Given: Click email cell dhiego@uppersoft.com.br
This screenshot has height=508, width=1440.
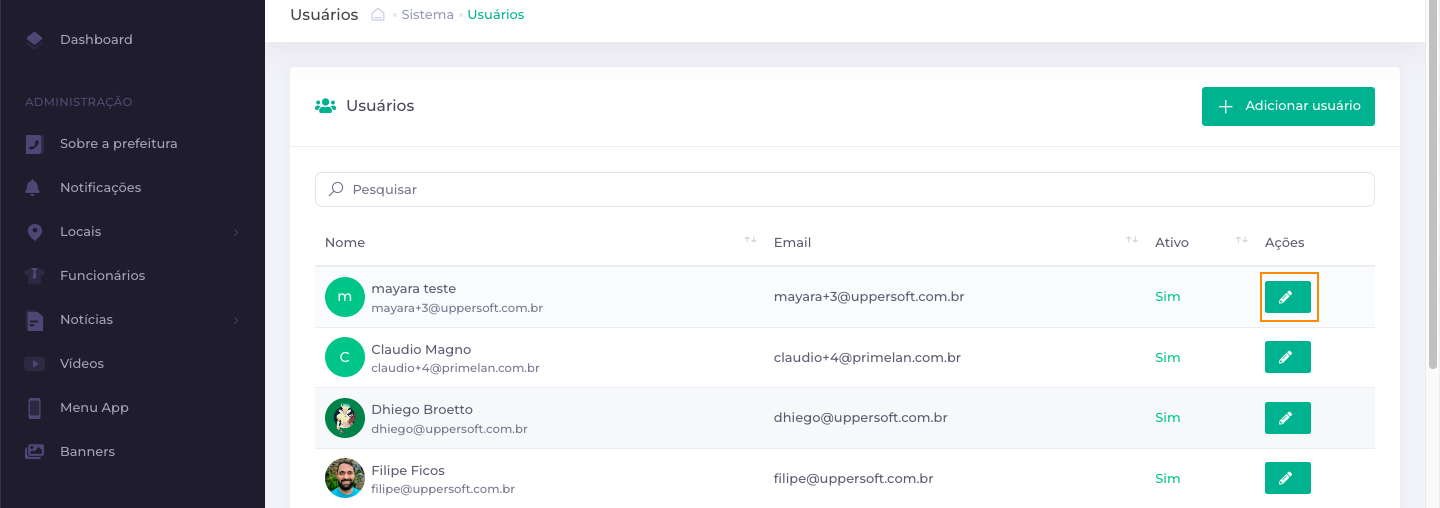Looking at the screenshot, I should pos(861,418).
